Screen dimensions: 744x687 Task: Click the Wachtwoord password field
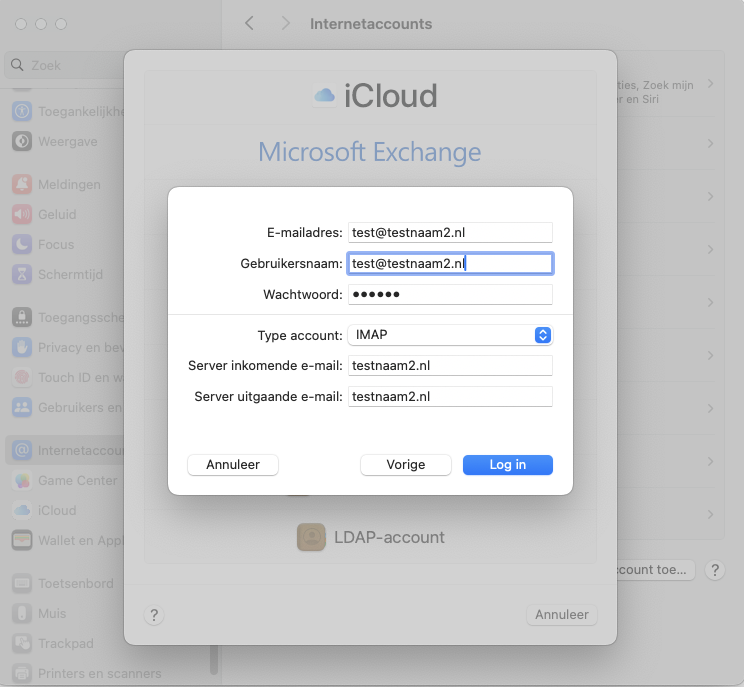(450, 294)
